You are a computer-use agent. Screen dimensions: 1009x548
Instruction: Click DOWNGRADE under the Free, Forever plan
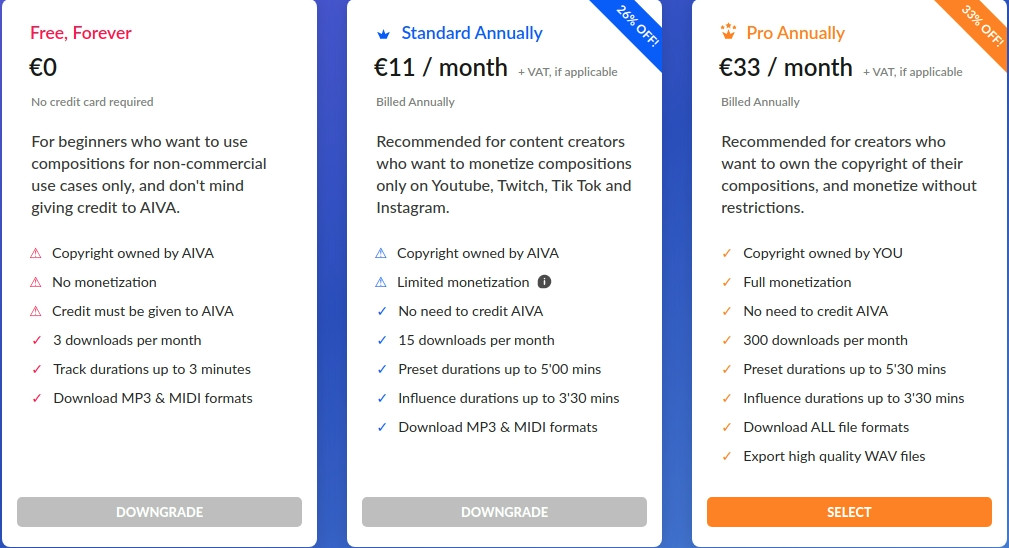coord(159,512)
